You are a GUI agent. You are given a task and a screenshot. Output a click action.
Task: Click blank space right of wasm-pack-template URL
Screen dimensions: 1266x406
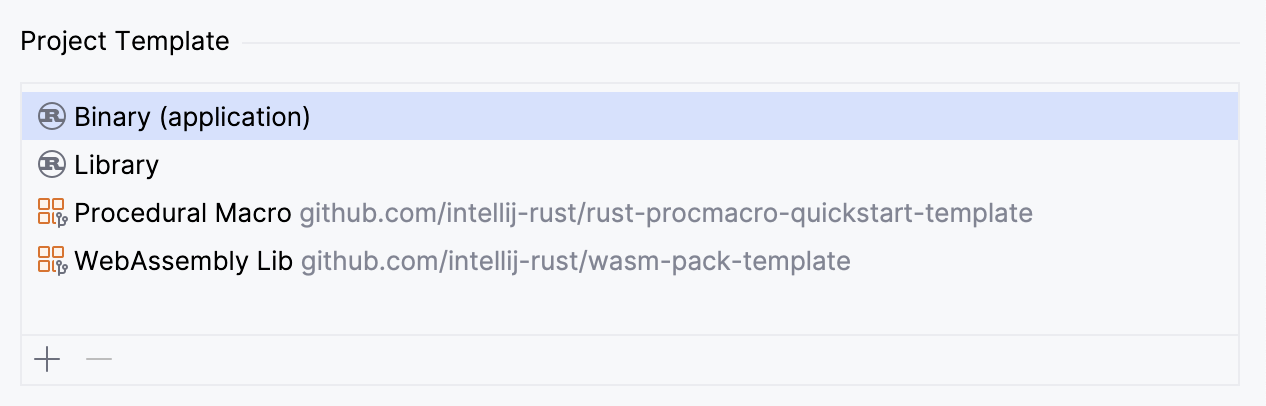(x=1040, y=261)
